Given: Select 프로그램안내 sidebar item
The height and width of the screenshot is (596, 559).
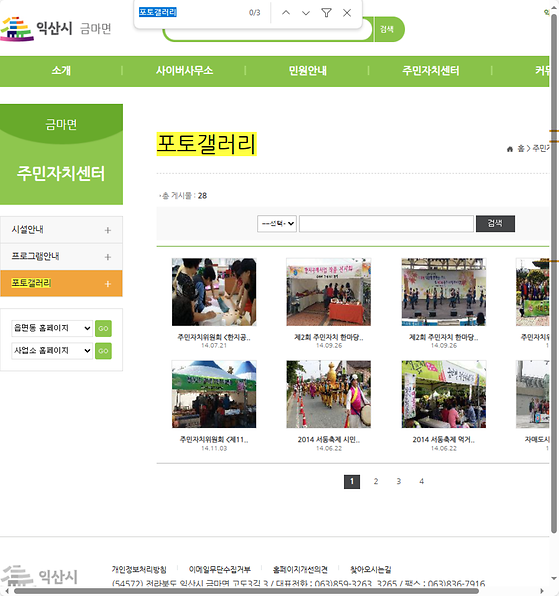Looking at the screenshot, I should pos(62,257).
